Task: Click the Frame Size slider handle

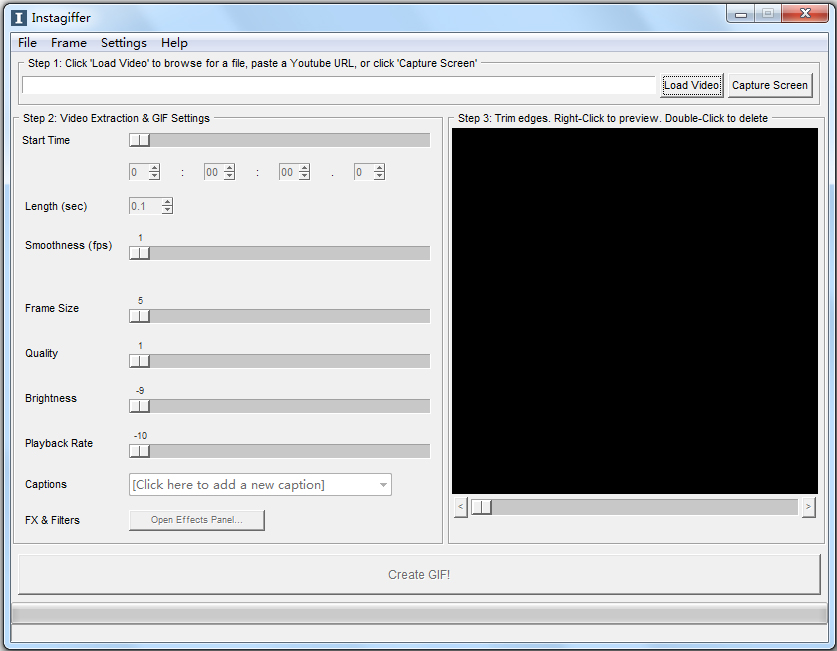Action: tap(139, 316)
